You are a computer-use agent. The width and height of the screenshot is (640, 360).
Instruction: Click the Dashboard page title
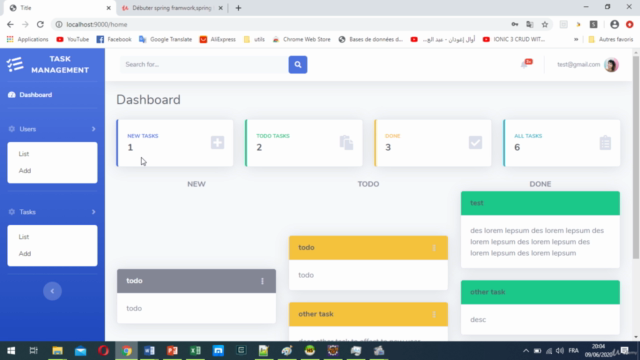pos(148,100)
